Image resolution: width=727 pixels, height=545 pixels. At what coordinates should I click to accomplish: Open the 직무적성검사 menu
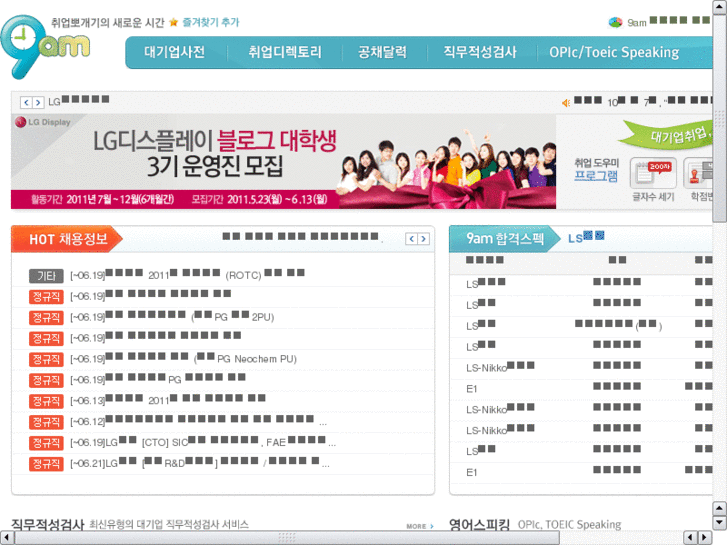pos(480,52)
